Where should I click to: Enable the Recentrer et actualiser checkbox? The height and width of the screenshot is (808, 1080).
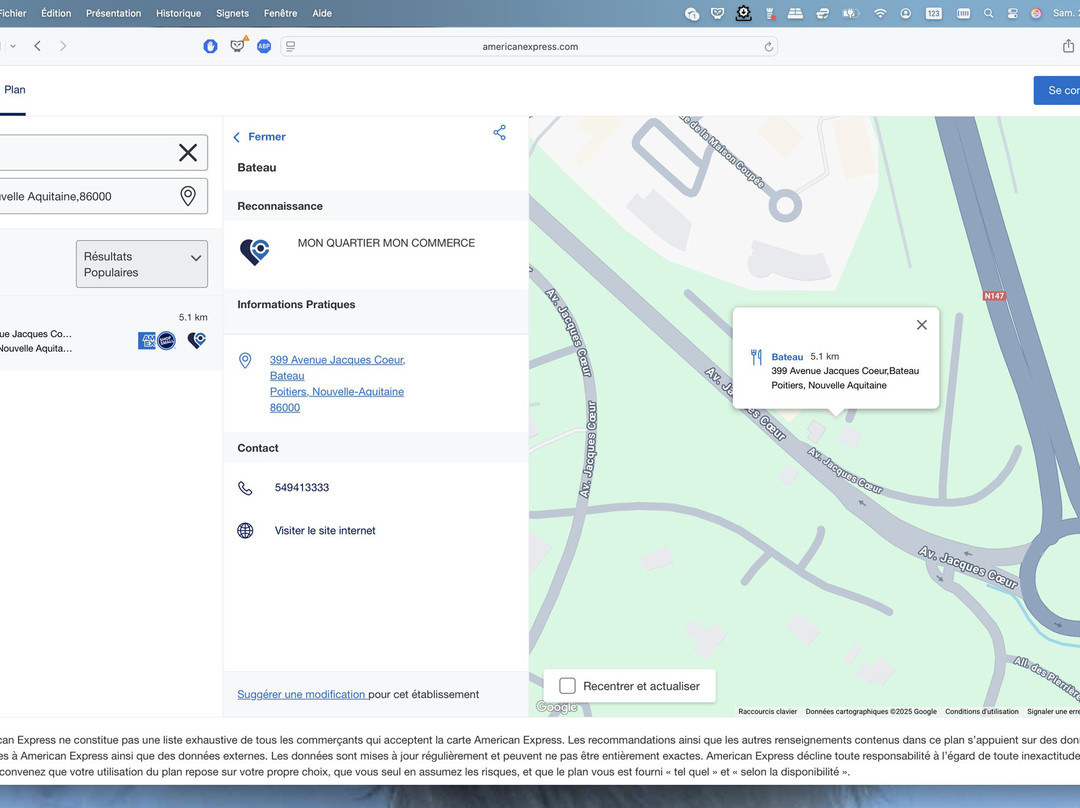point(567,686)
